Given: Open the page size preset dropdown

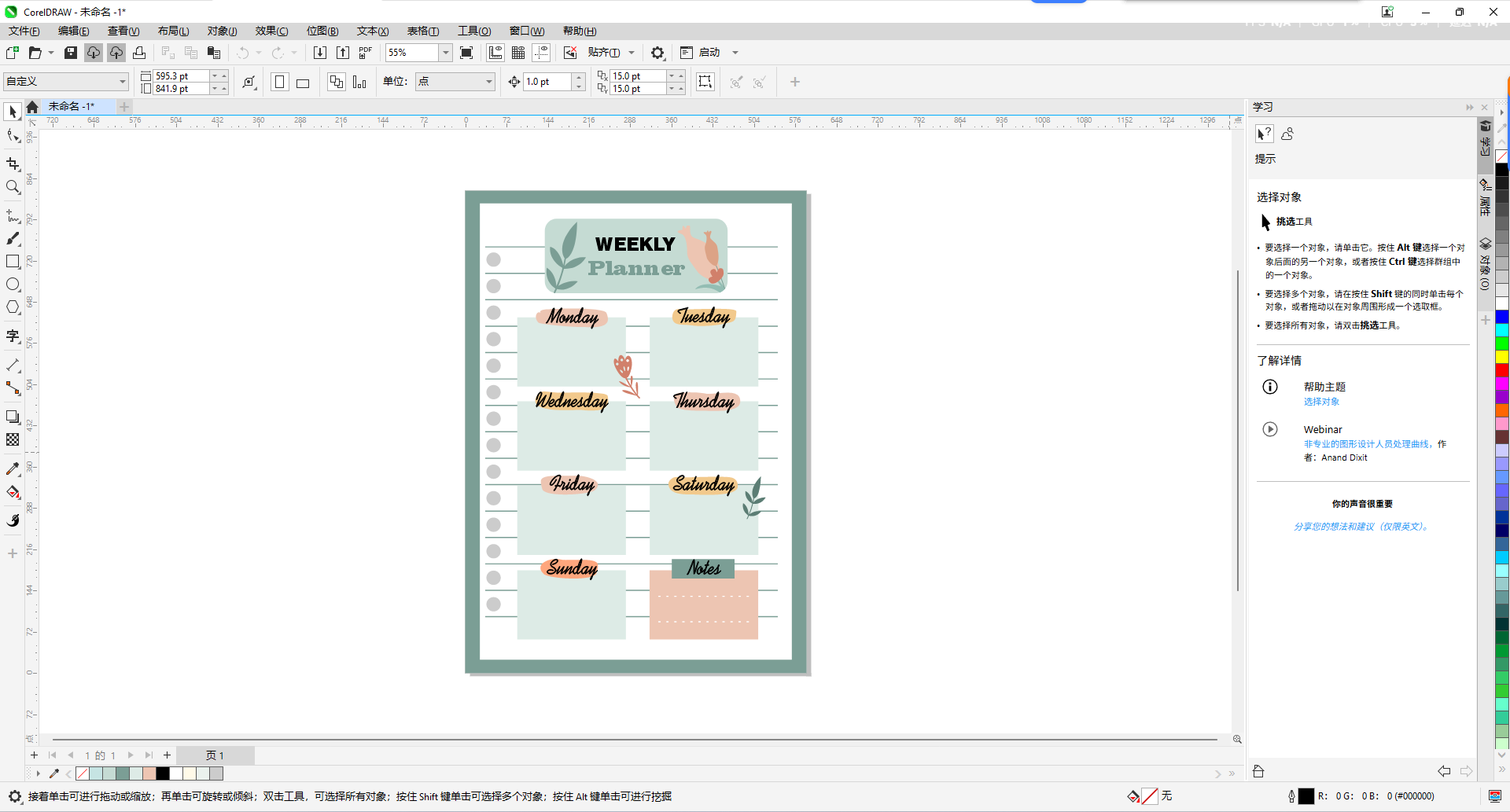Looking at the screenshot, I should pyautogui.click(x=121, y=81).
